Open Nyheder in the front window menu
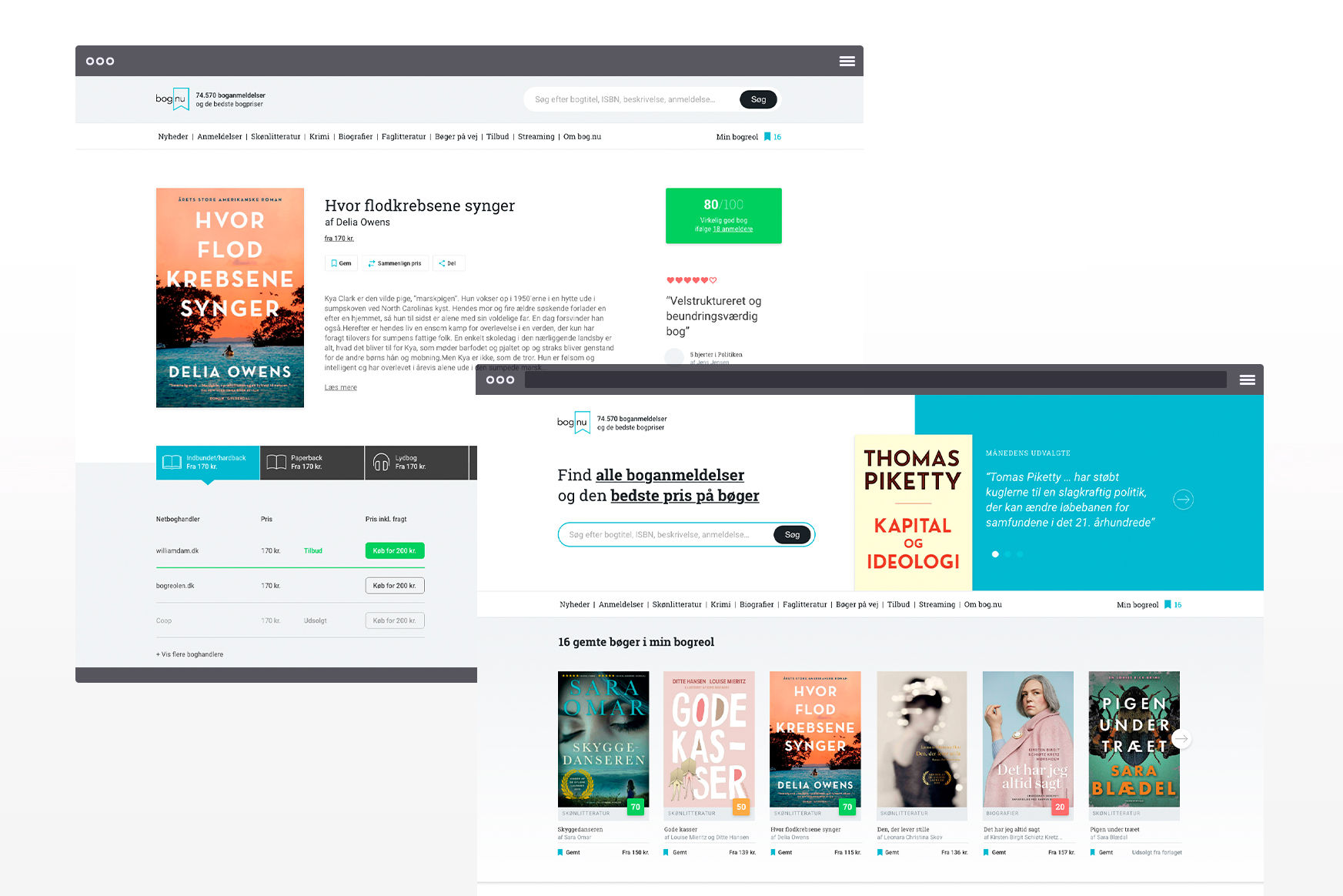1343x896 pixels. pos(575,605)
